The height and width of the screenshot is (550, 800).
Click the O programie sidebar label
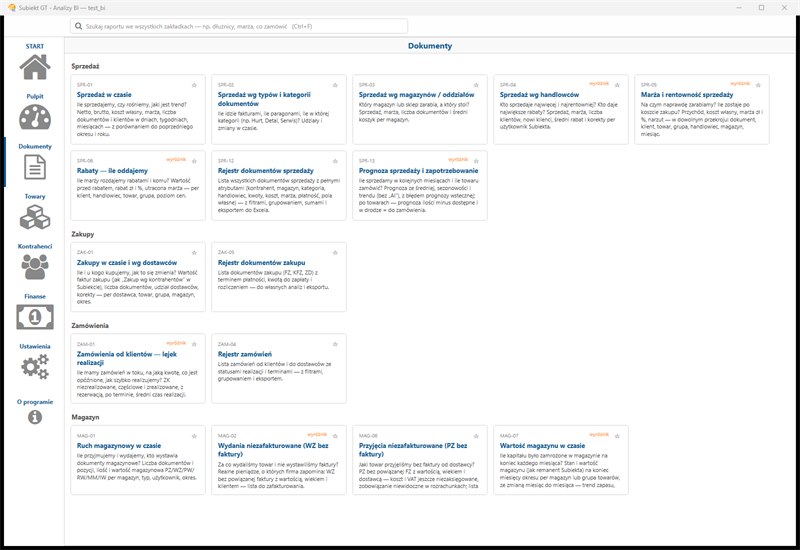click(x=35, y=402)
